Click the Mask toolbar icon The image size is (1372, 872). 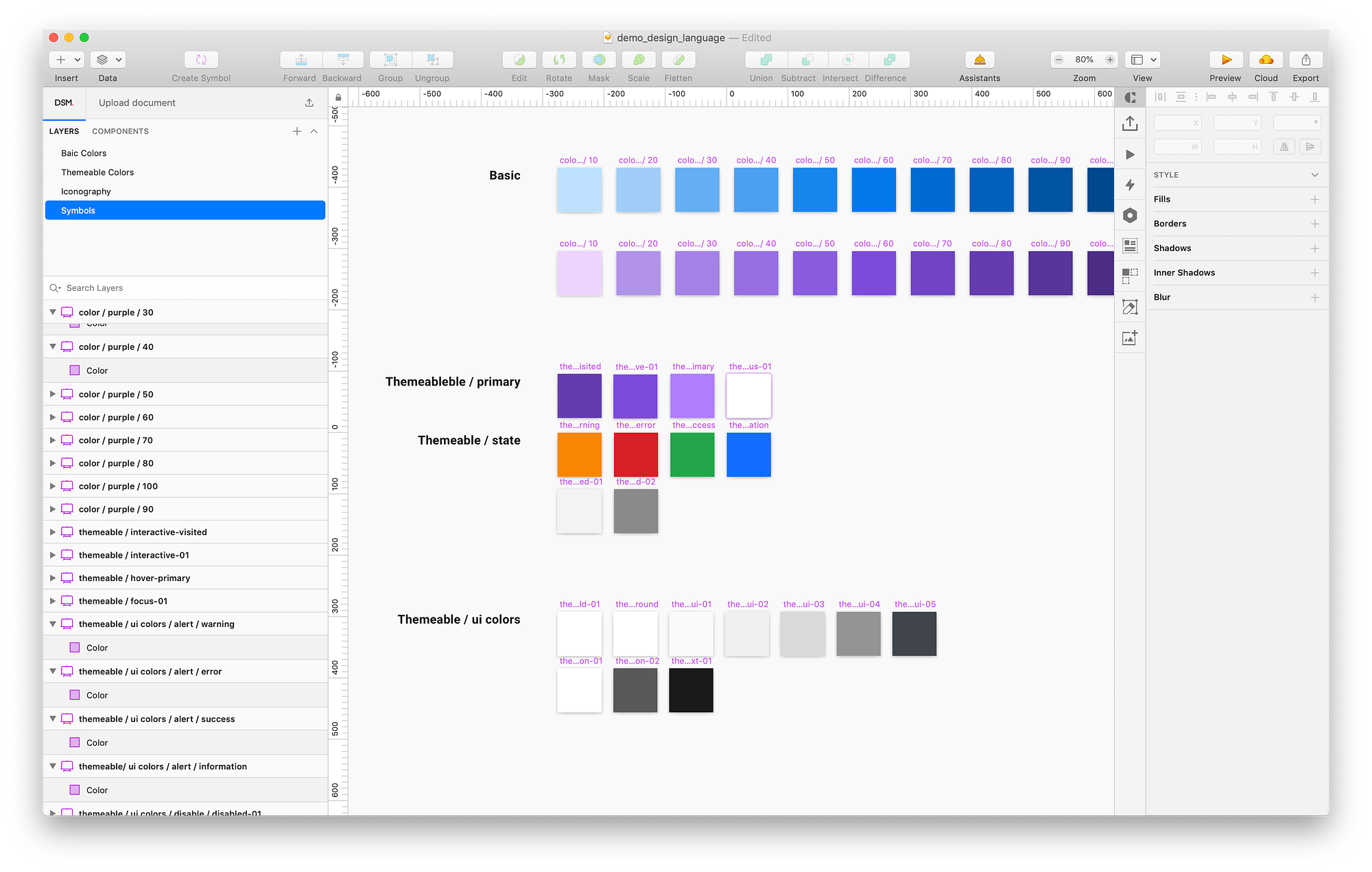point(599,60)
